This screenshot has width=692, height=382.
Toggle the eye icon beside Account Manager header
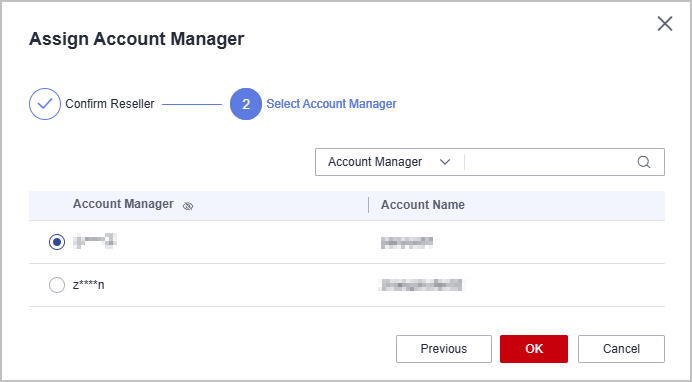point(188,206)
